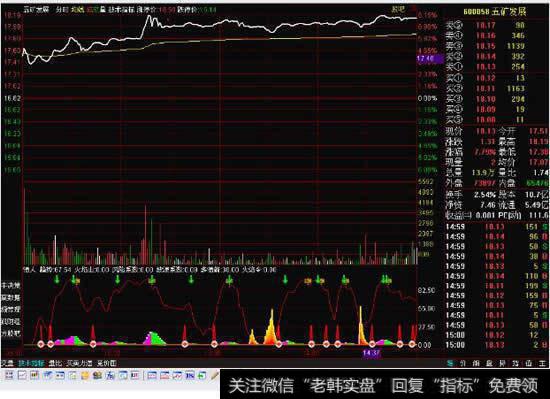The image size is (550, 399).
Task: Click the 技术指标 label in chart header
Action: pyautogui.click(x=121, y=9)
